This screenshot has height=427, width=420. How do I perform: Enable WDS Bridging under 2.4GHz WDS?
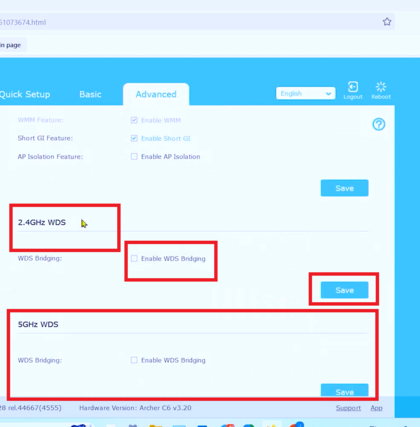(134, 258)
